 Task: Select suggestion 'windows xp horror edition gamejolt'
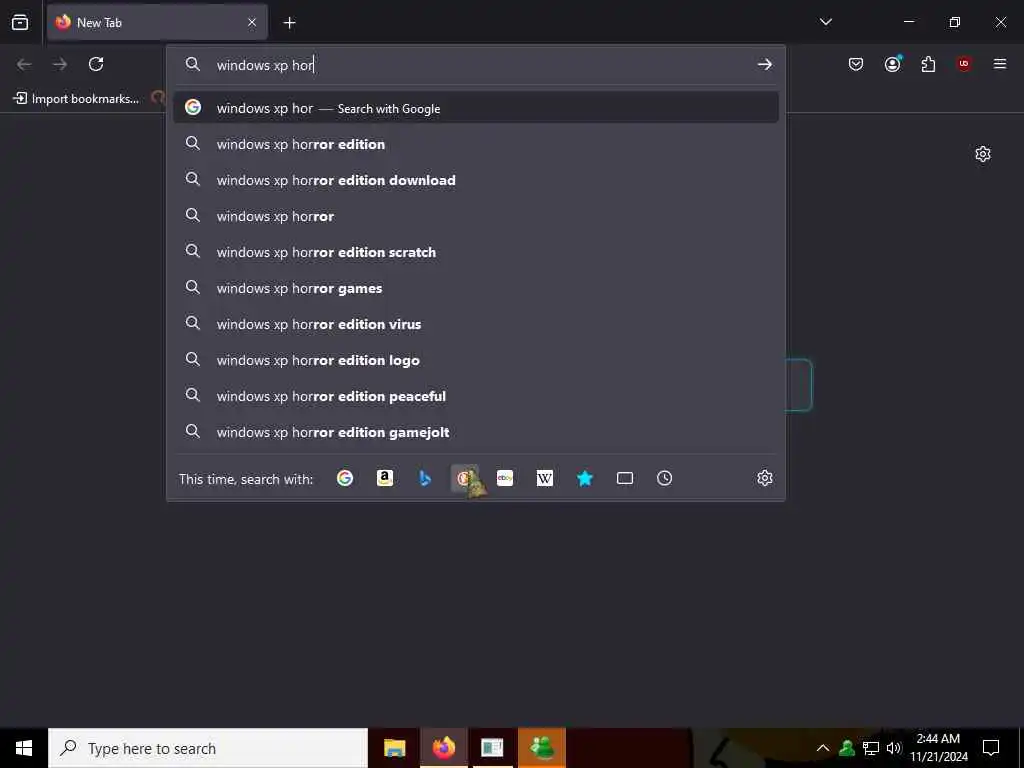(x=475, y=432)
